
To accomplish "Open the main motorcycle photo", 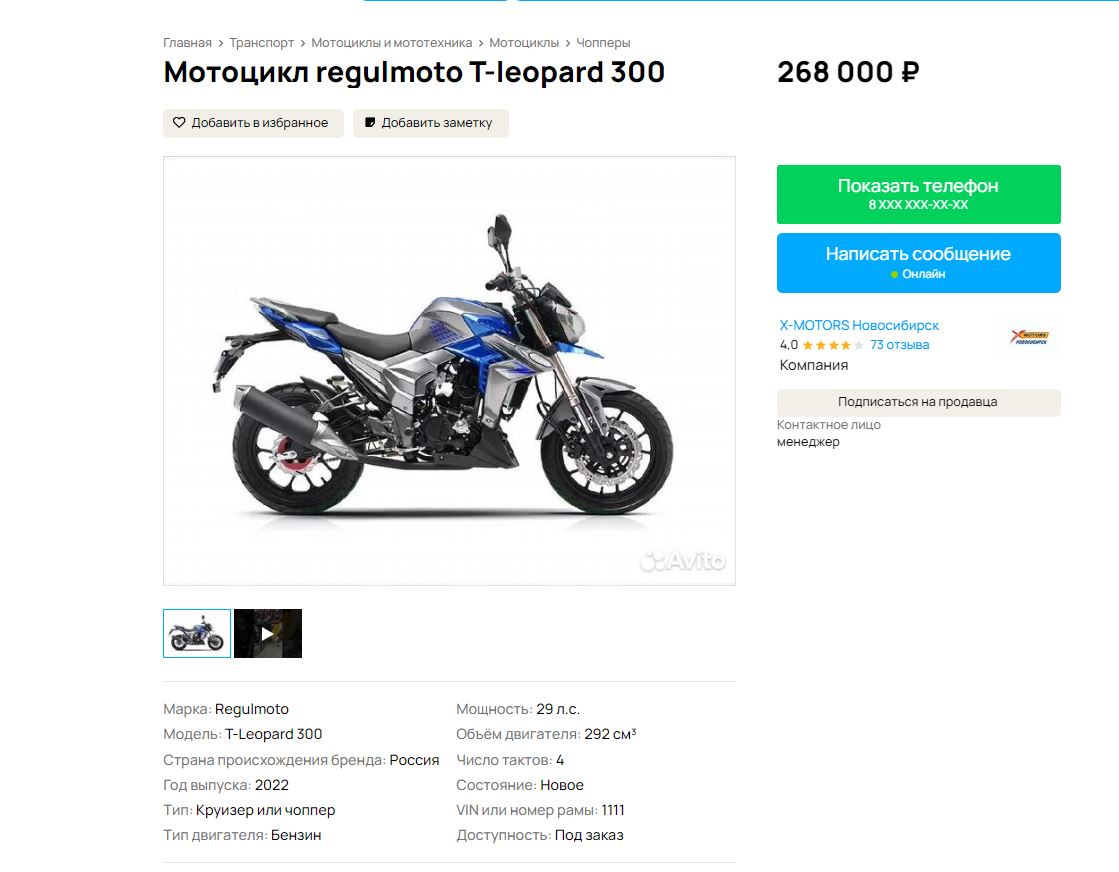I will click(x=450, y=371).
